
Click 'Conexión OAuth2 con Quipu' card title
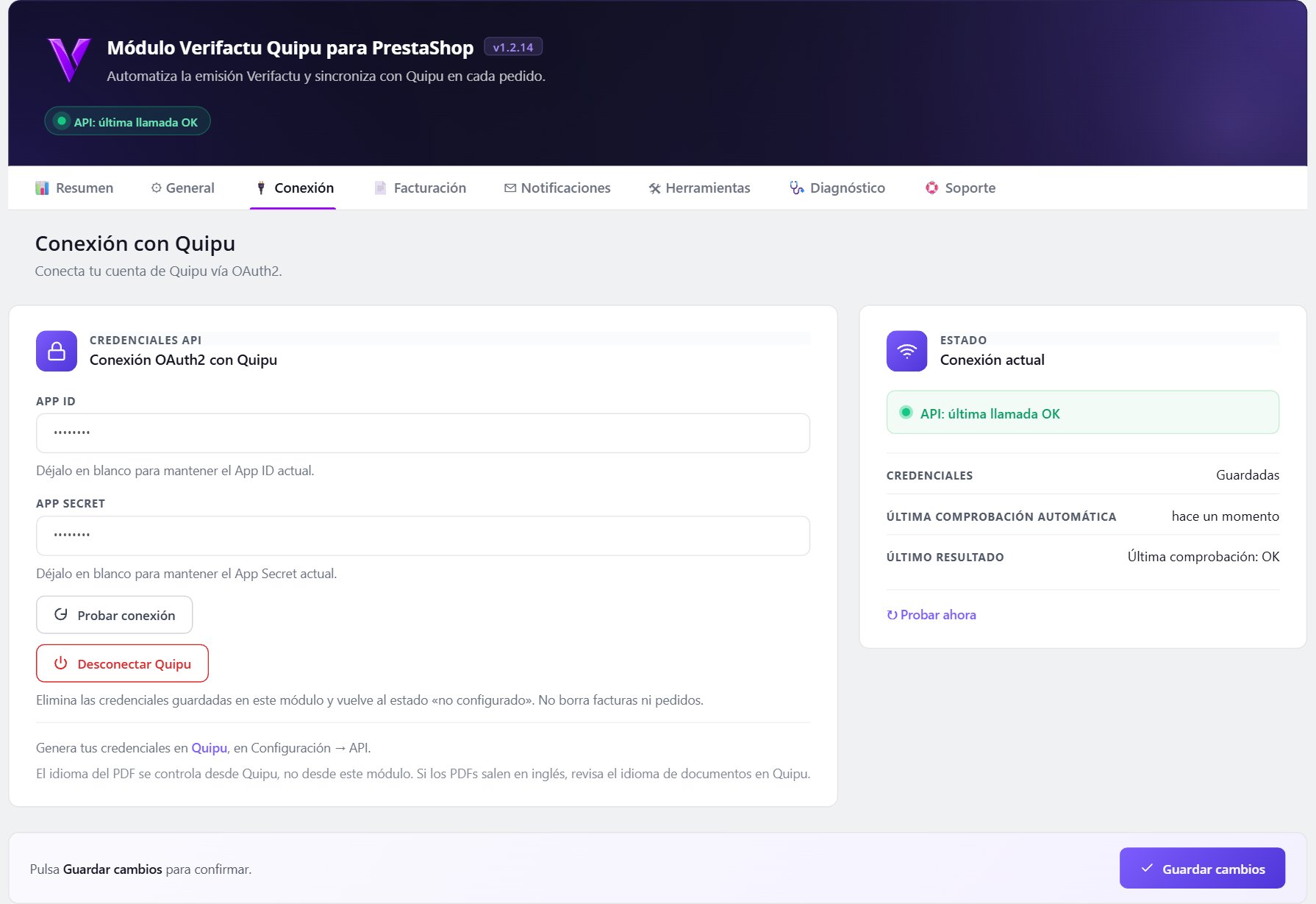(x=183, y=360)
